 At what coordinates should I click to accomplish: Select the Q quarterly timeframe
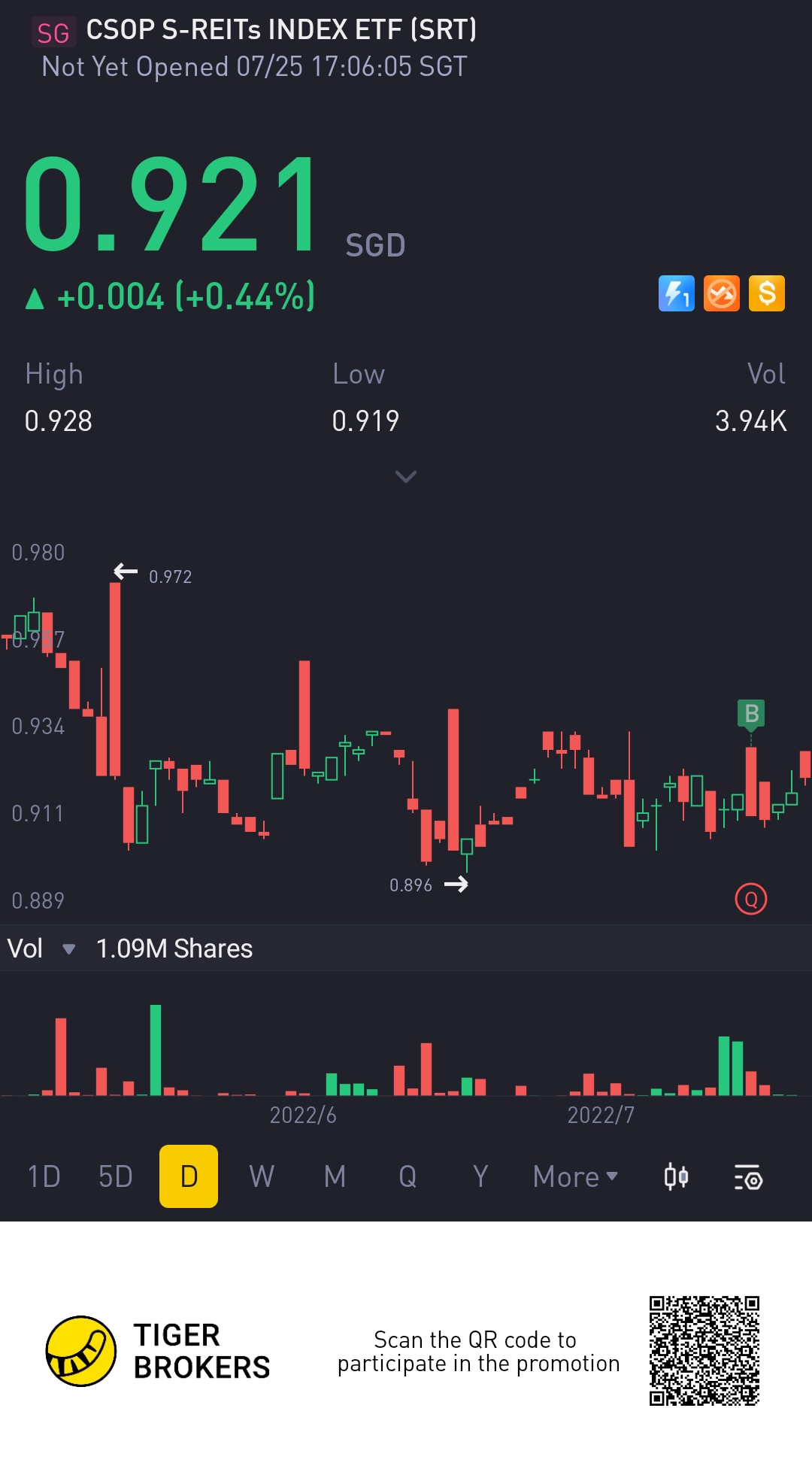pyautogui.click(x=408, y=1176)
